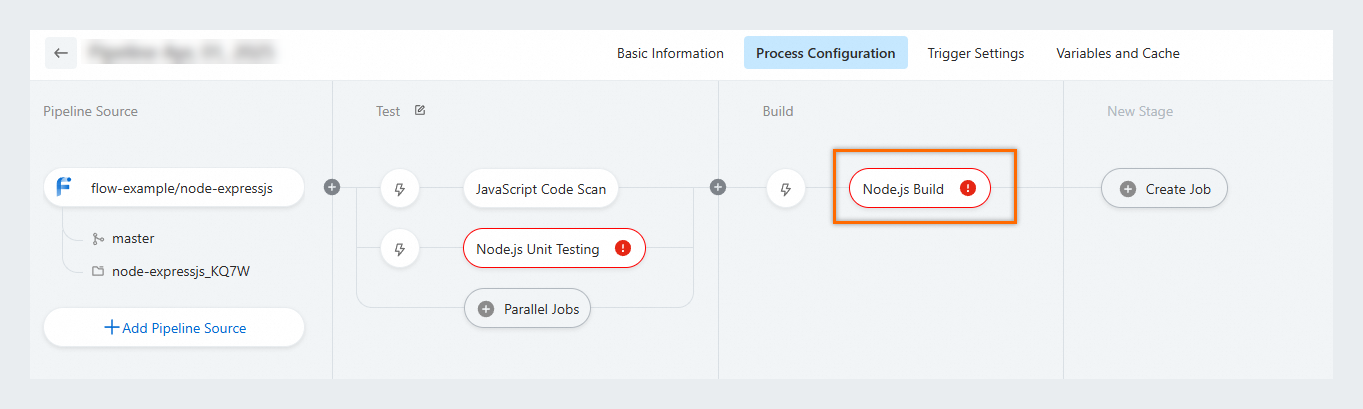This screenshot has width=1363, height=409.
Task: Open the Basic Information tab
Action: pyautogui.click(x=670, y=53)
